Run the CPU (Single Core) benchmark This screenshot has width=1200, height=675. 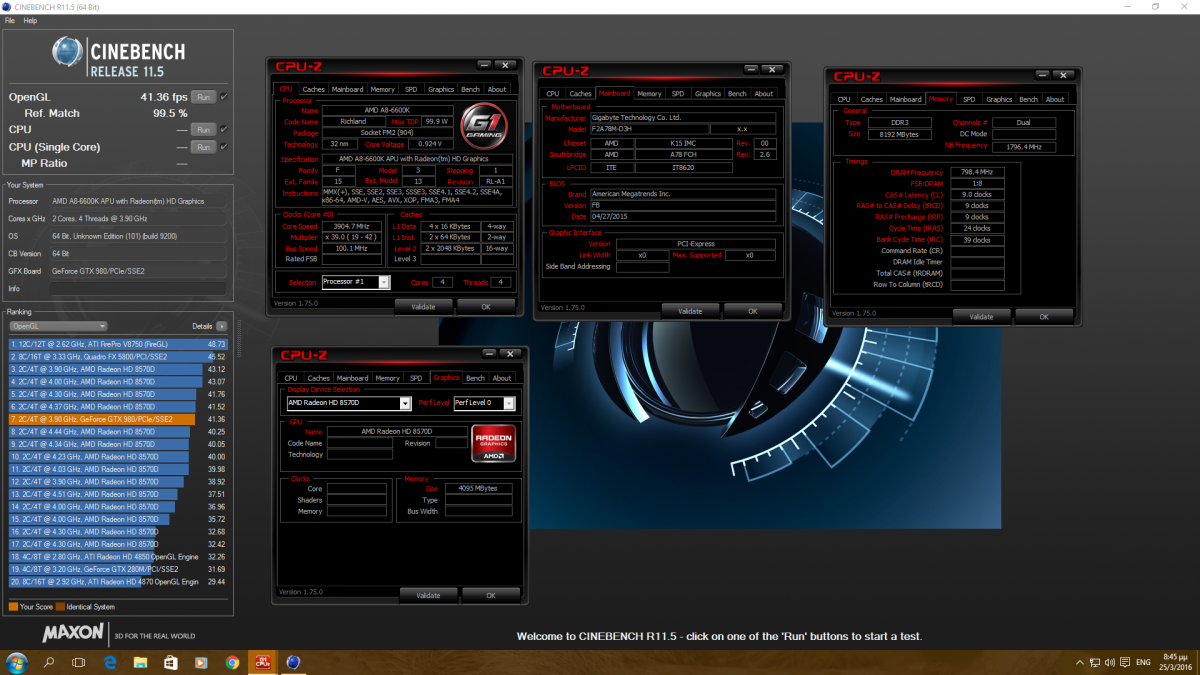[203, 147]
